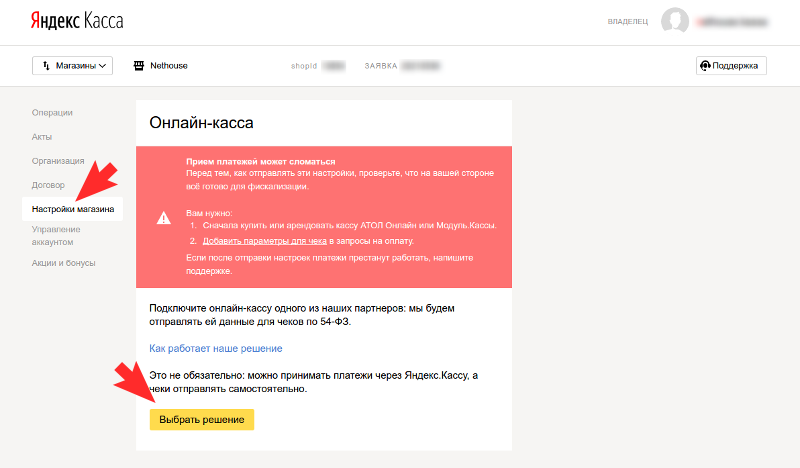Open the Операции menu item
Image resolution: width=800 pixels, height=468 pixels.
pyautogui.click(x=52, y=113)
